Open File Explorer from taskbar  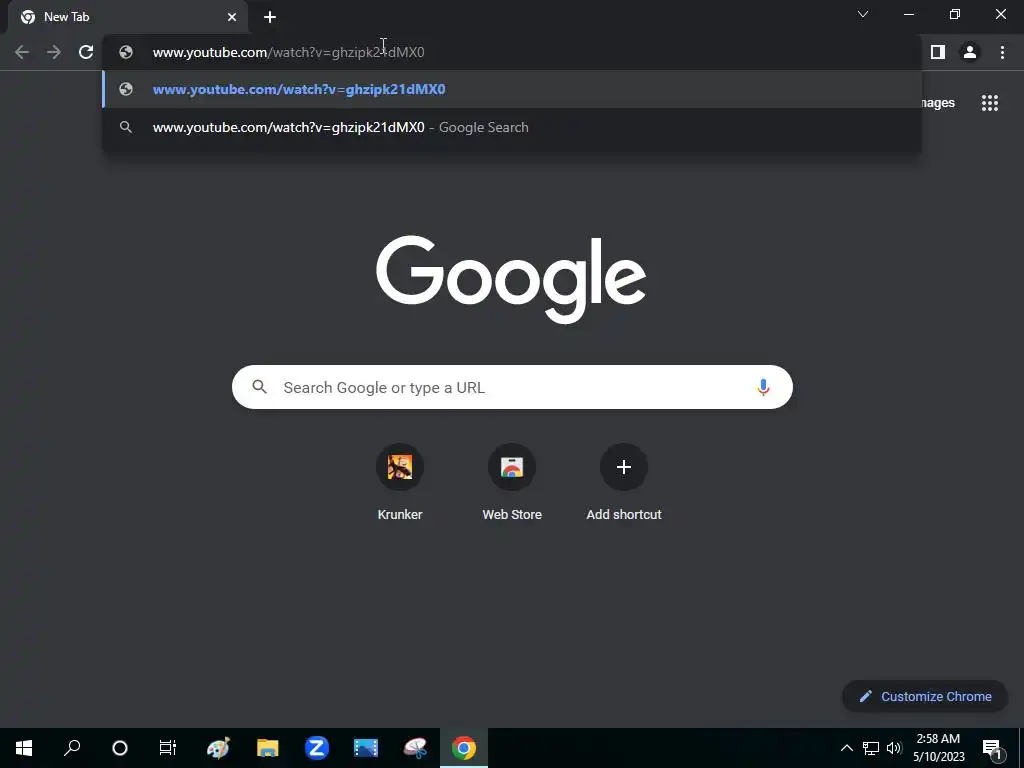coord(267,748)
